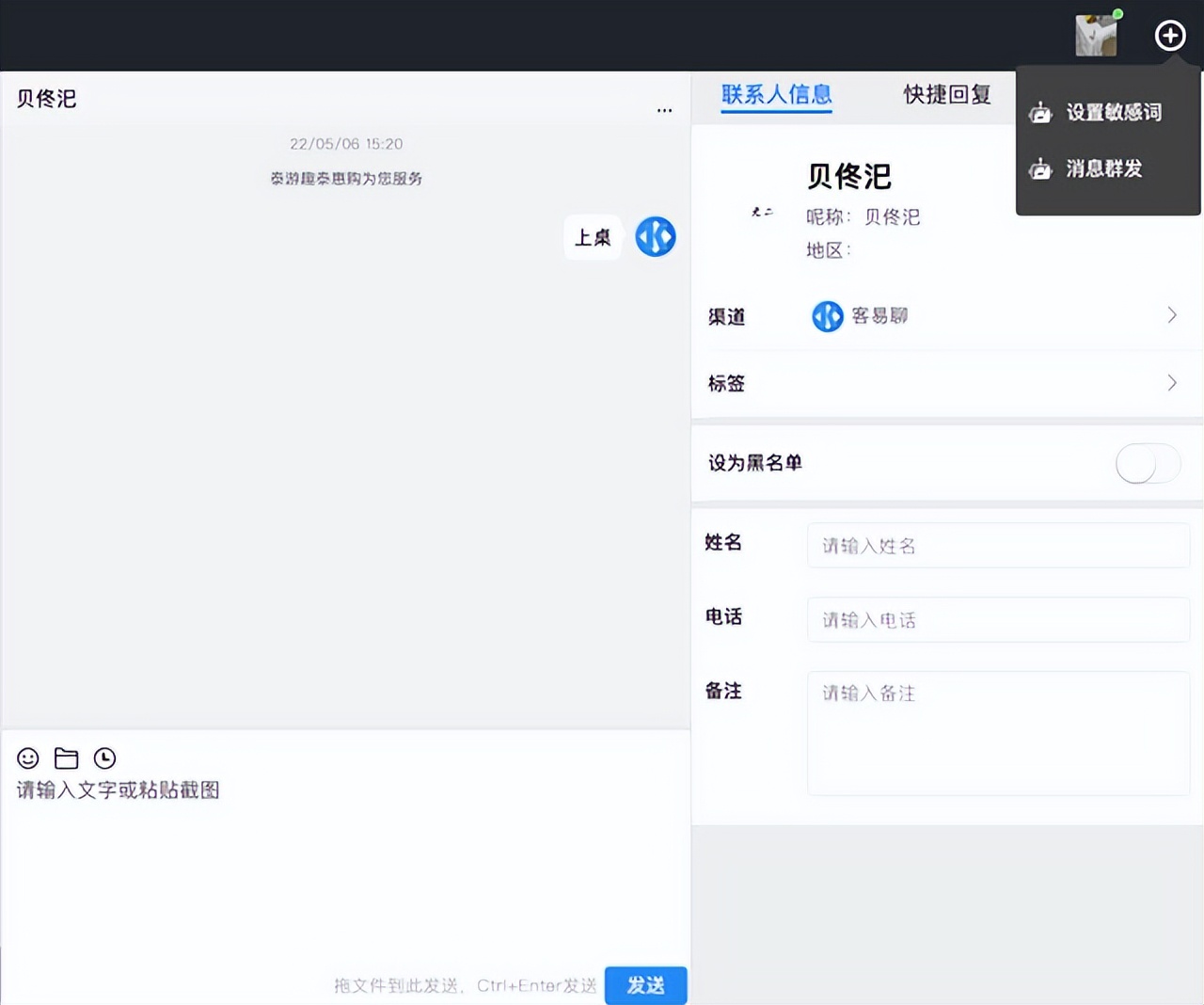
Task: Click the 消息群发 icon
Action: click(x=1040, y=169)
